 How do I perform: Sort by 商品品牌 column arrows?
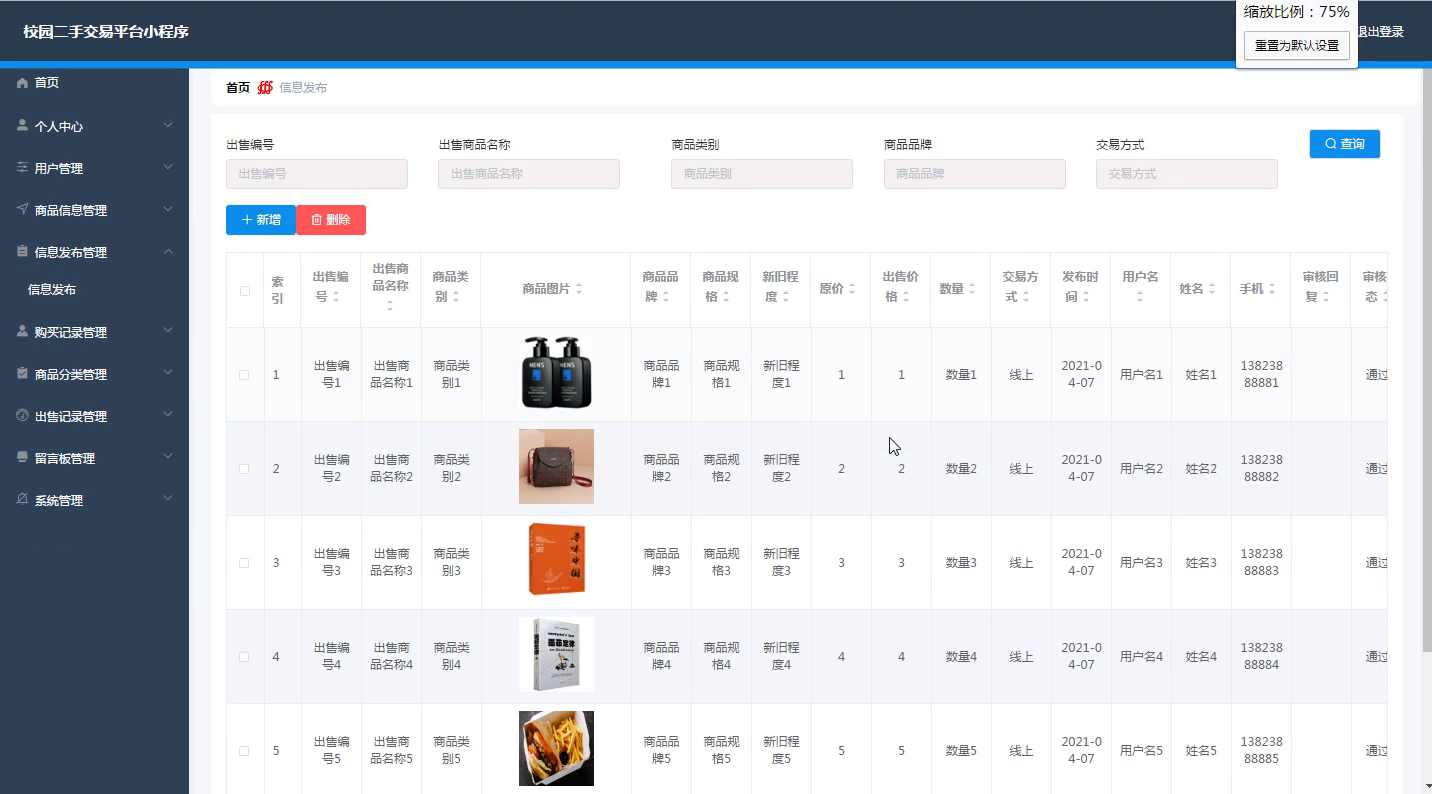666,297
